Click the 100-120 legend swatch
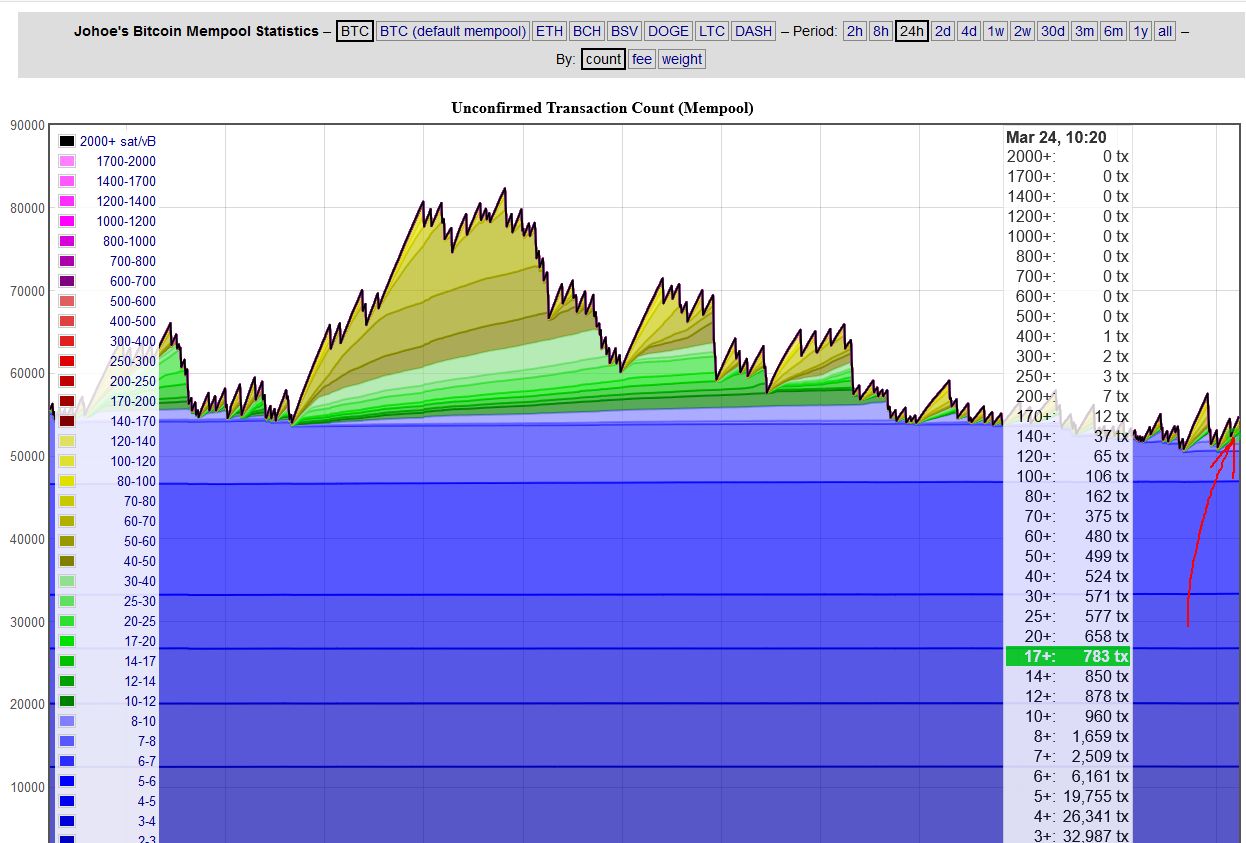The width and height of the screenshot is (1246, 843). coord(67,461)
